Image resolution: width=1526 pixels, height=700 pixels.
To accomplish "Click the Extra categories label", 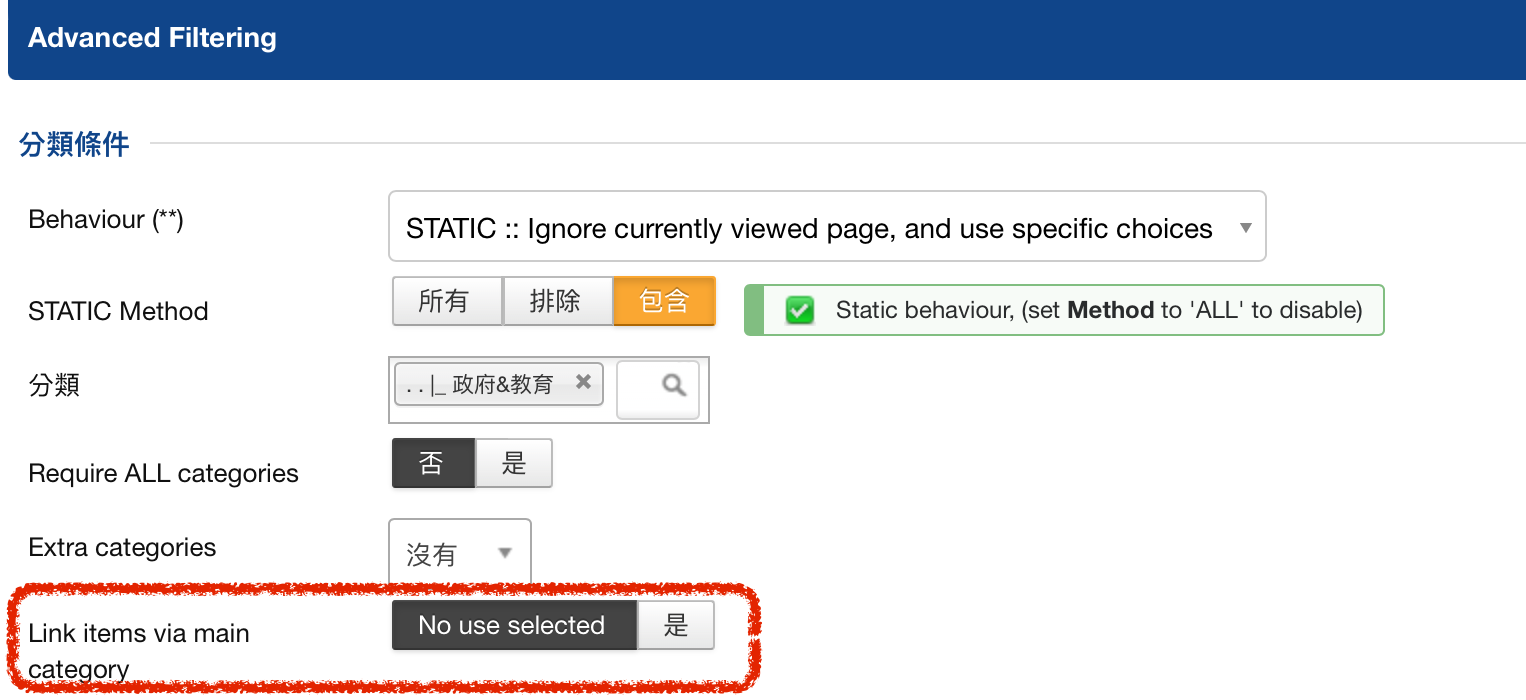I will click(122, 547).
